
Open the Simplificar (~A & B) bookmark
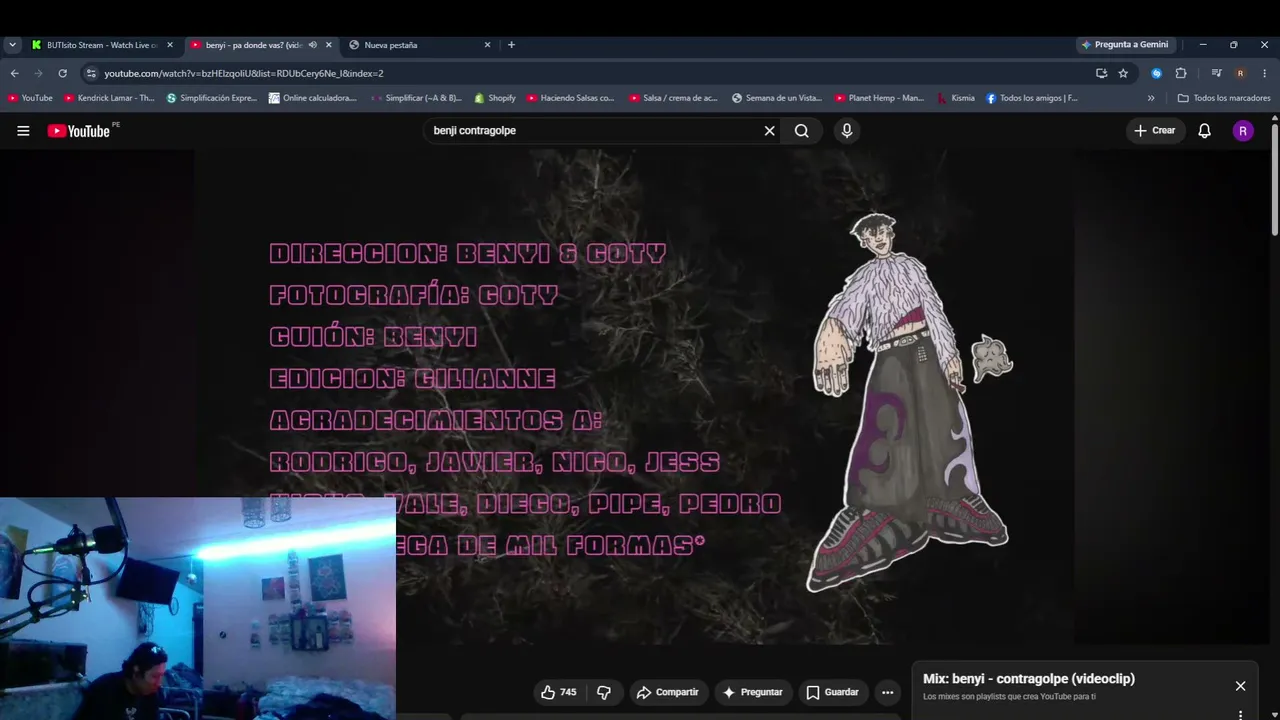416,98
